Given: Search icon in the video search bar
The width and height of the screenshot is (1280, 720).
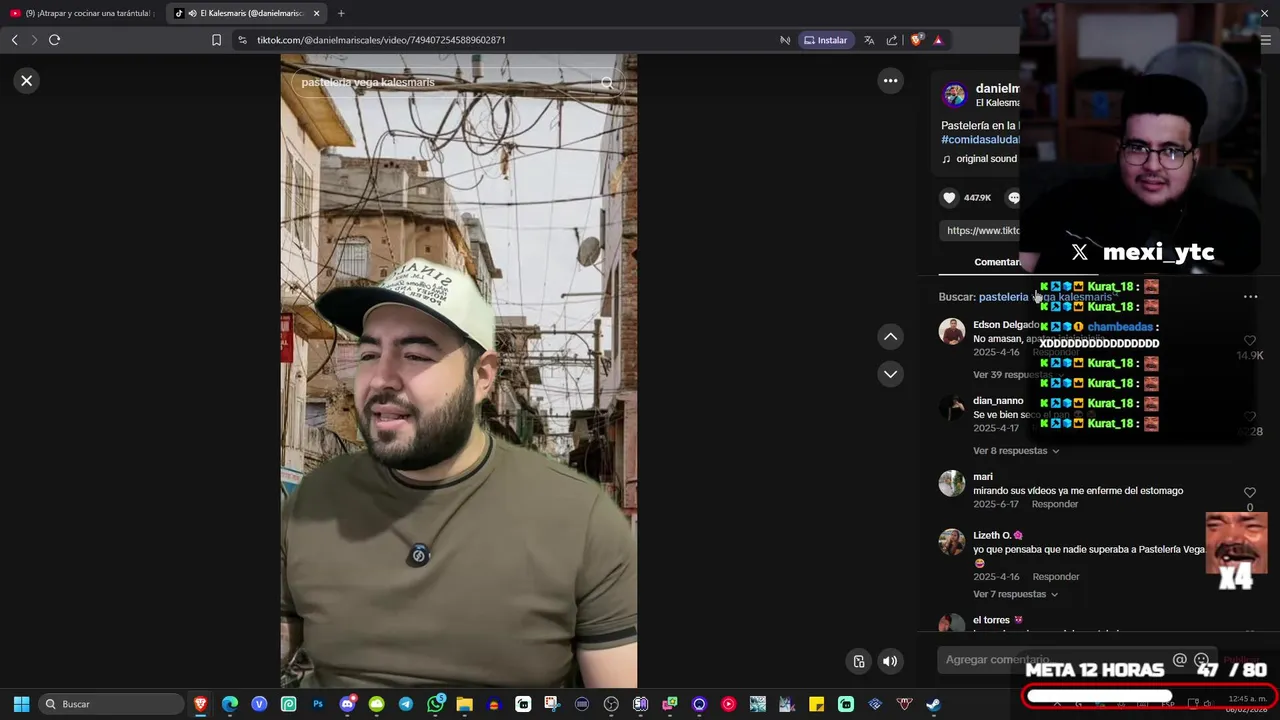Looking at the screenshot, I should (x=607, y=83).
